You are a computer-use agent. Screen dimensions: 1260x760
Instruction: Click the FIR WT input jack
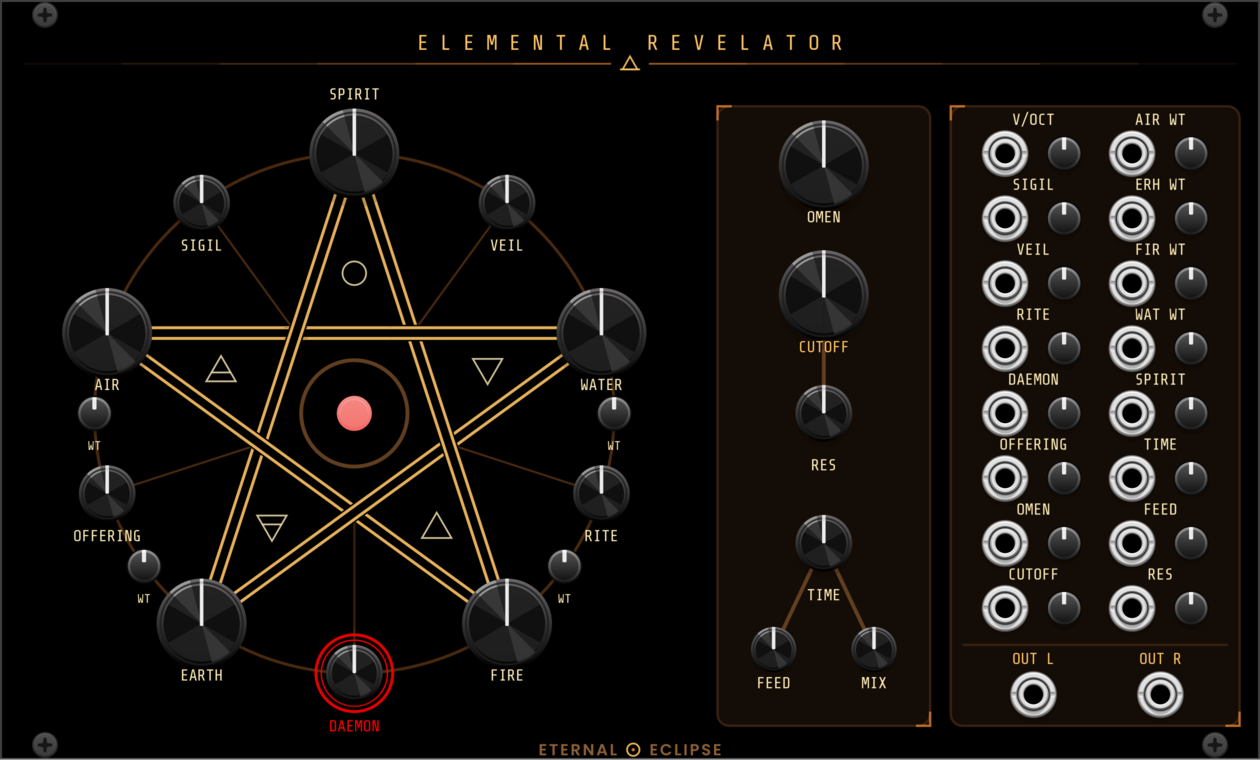[1132, 284]
